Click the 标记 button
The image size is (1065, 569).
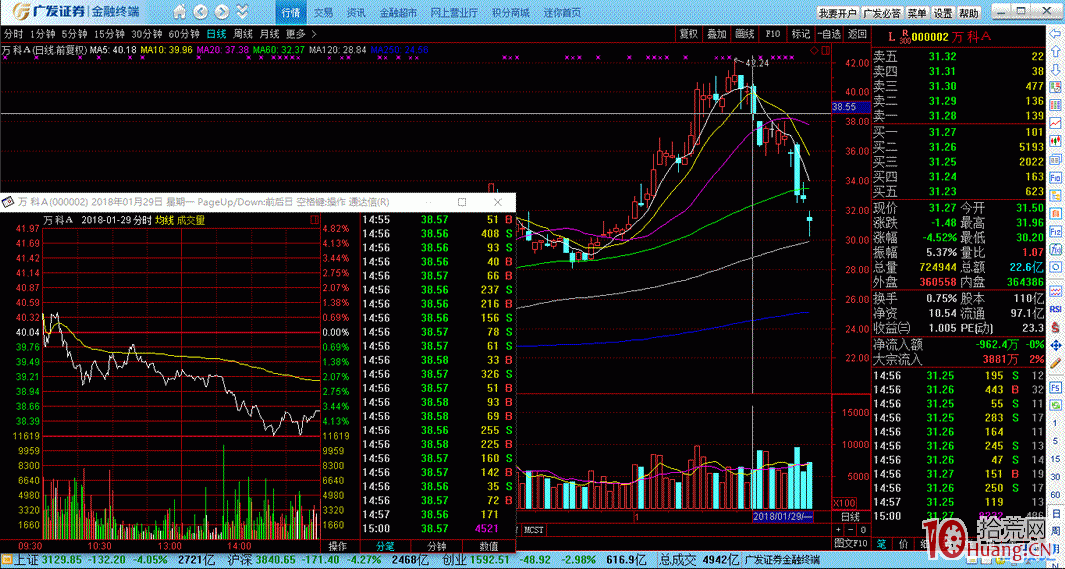(x=800, y=34)
